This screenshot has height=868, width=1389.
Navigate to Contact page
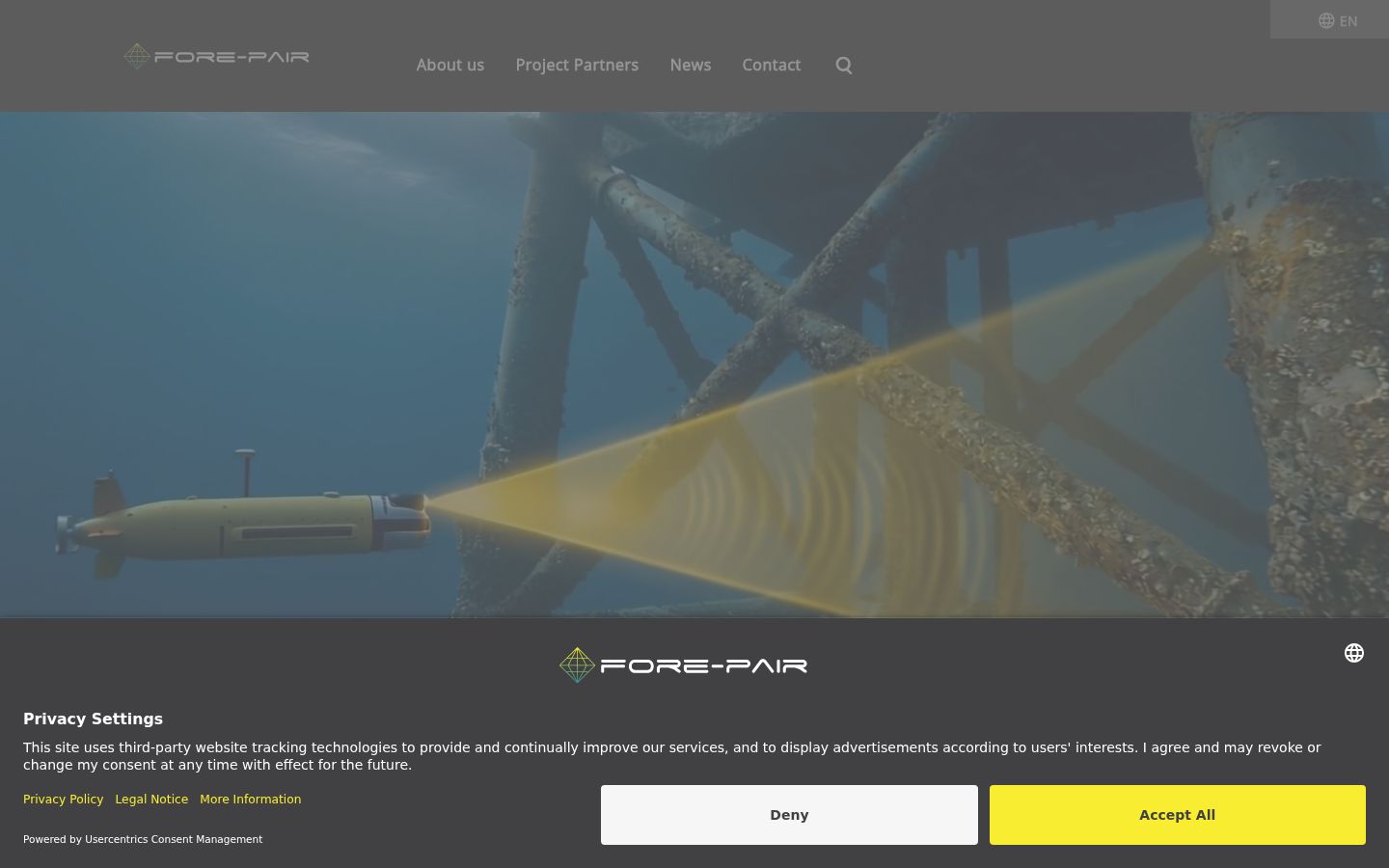(772, 65)
